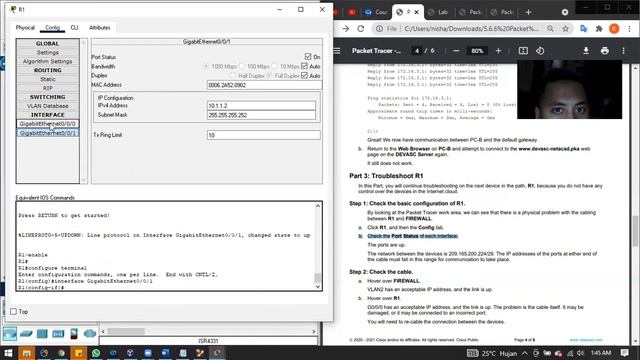Open Microsoft Word from the taskbar
640x360 pixels.
pyautogui.click(x=165, y=353)
